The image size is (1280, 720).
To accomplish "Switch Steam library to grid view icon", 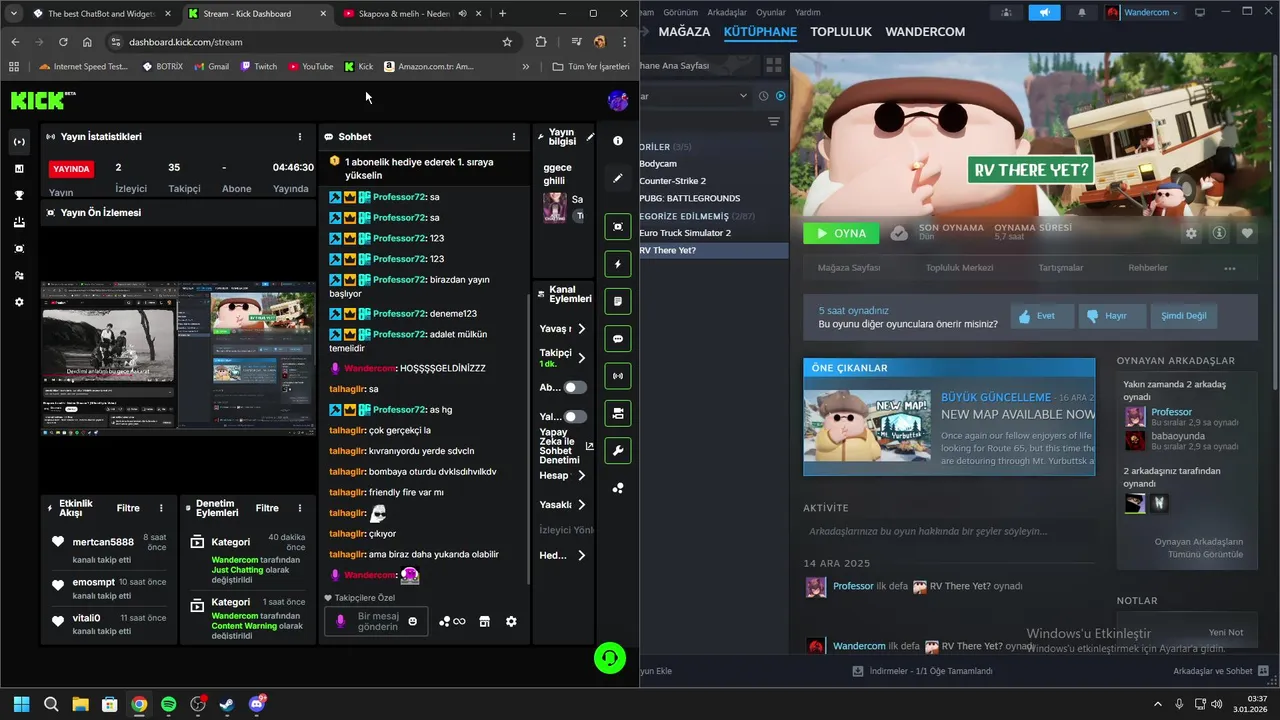I will point(773,65).
